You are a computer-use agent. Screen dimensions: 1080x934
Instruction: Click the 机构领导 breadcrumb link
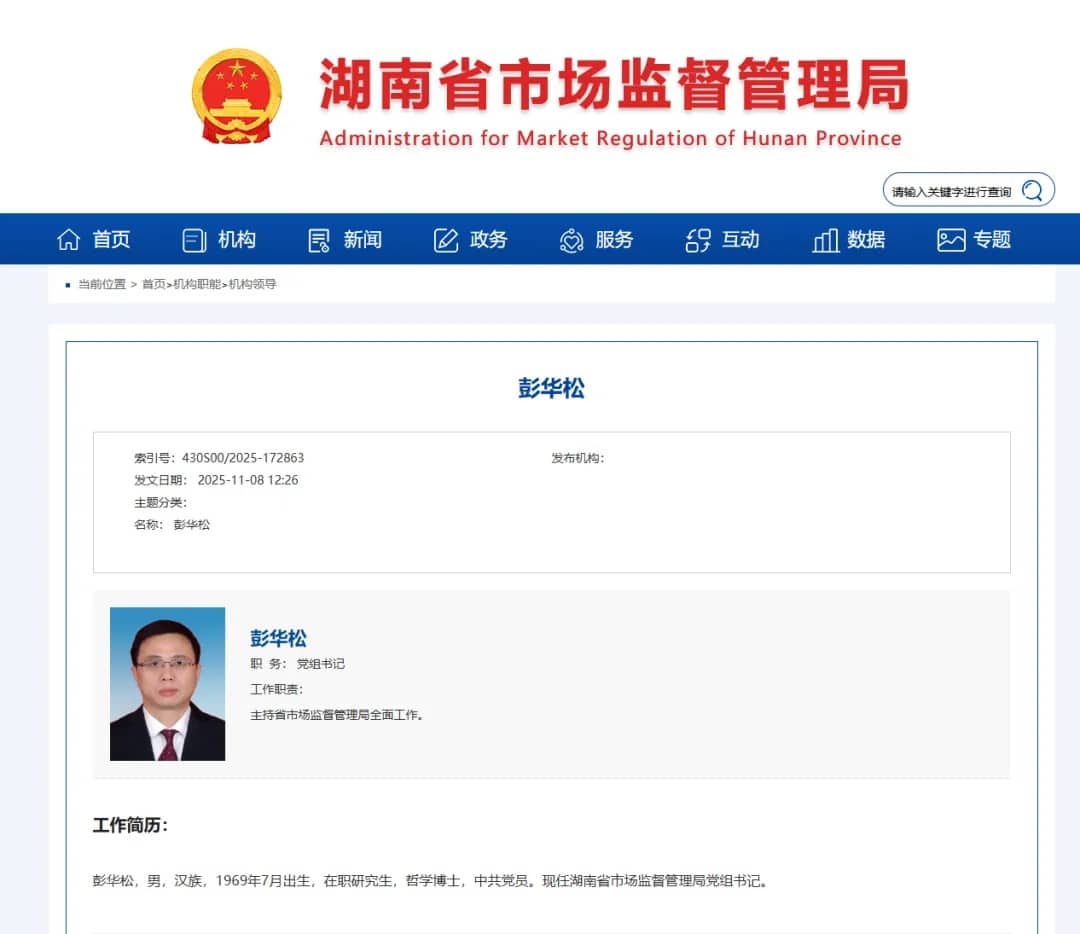coord(250,284)
